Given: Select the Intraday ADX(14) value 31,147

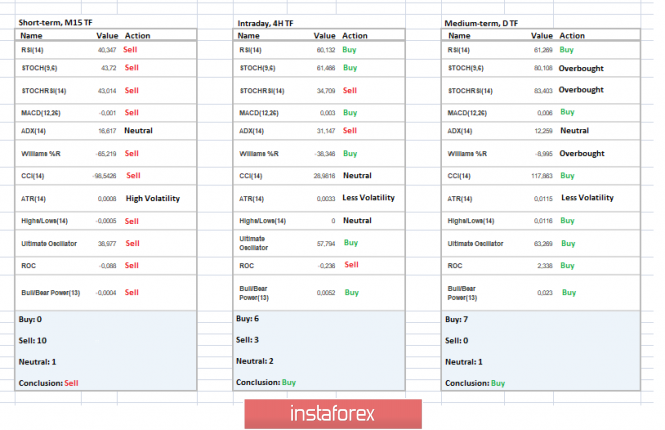Looking at the screenshot, I should (324, 130).
